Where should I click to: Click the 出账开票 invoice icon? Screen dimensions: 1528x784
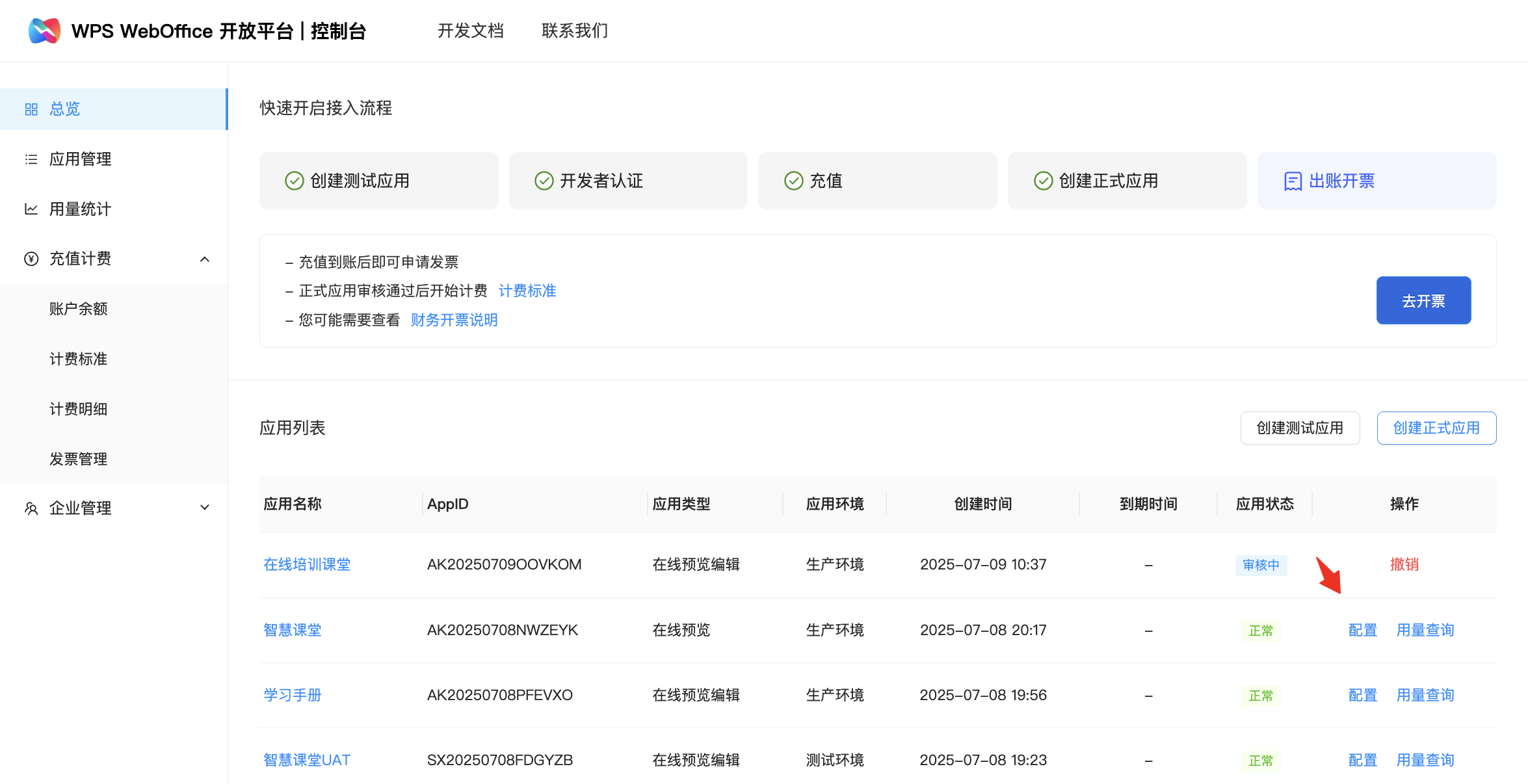point(1293,181)
